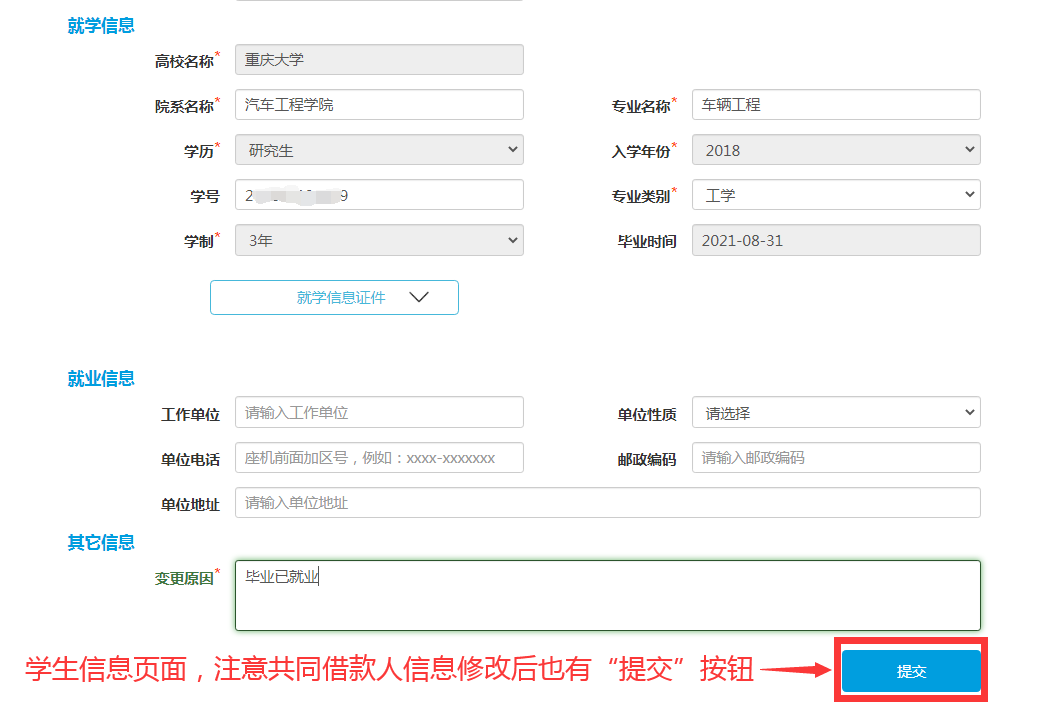The width and height of the screenshot is (1044, 719).
Task: Click the 高校名称 label
Action: coord(184,61)
